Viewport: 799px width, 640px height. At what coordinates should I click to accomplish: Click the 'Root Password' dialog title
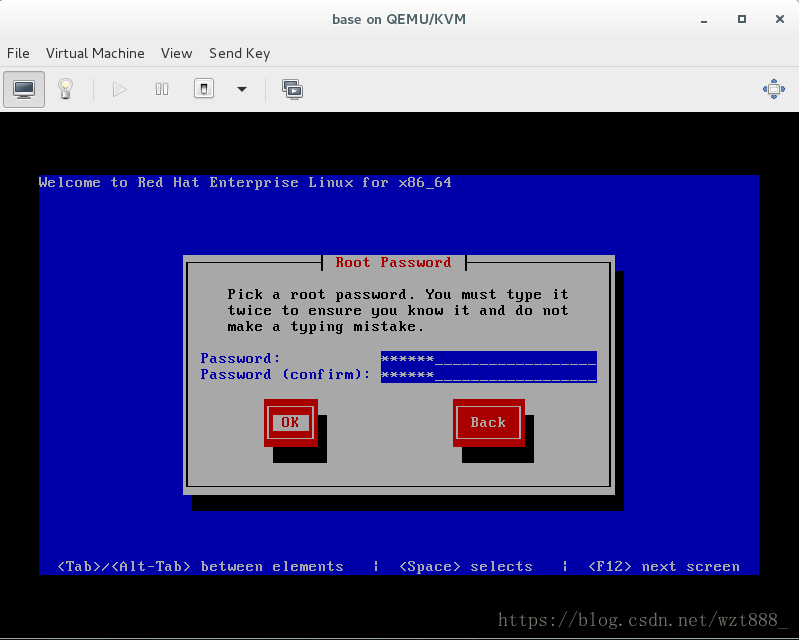(393, 262)
